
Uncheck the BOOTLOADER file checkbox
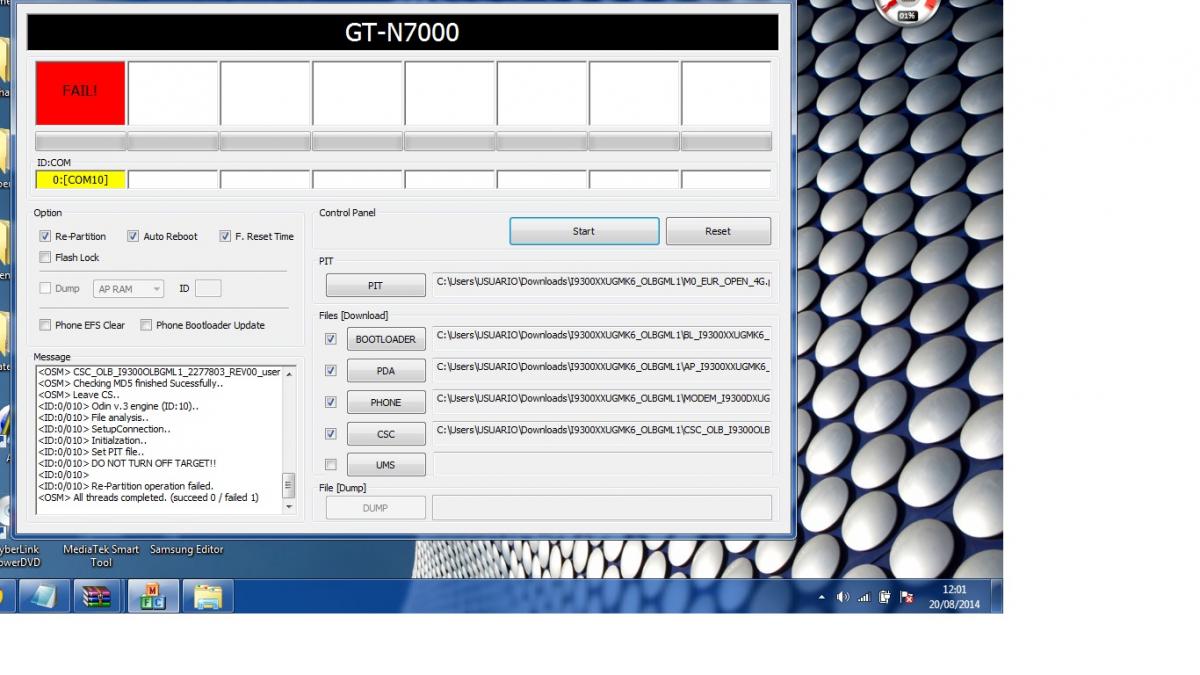[x=331, y=339]
